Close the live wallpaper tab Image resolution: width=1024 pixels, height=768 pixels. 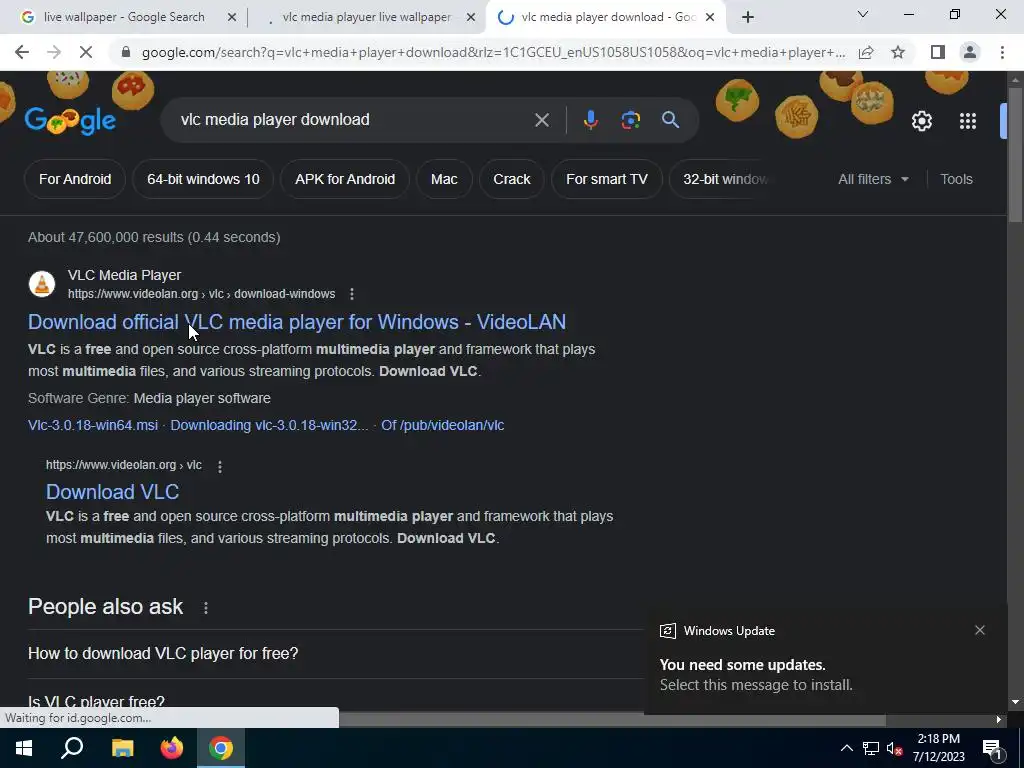point(232,18)
